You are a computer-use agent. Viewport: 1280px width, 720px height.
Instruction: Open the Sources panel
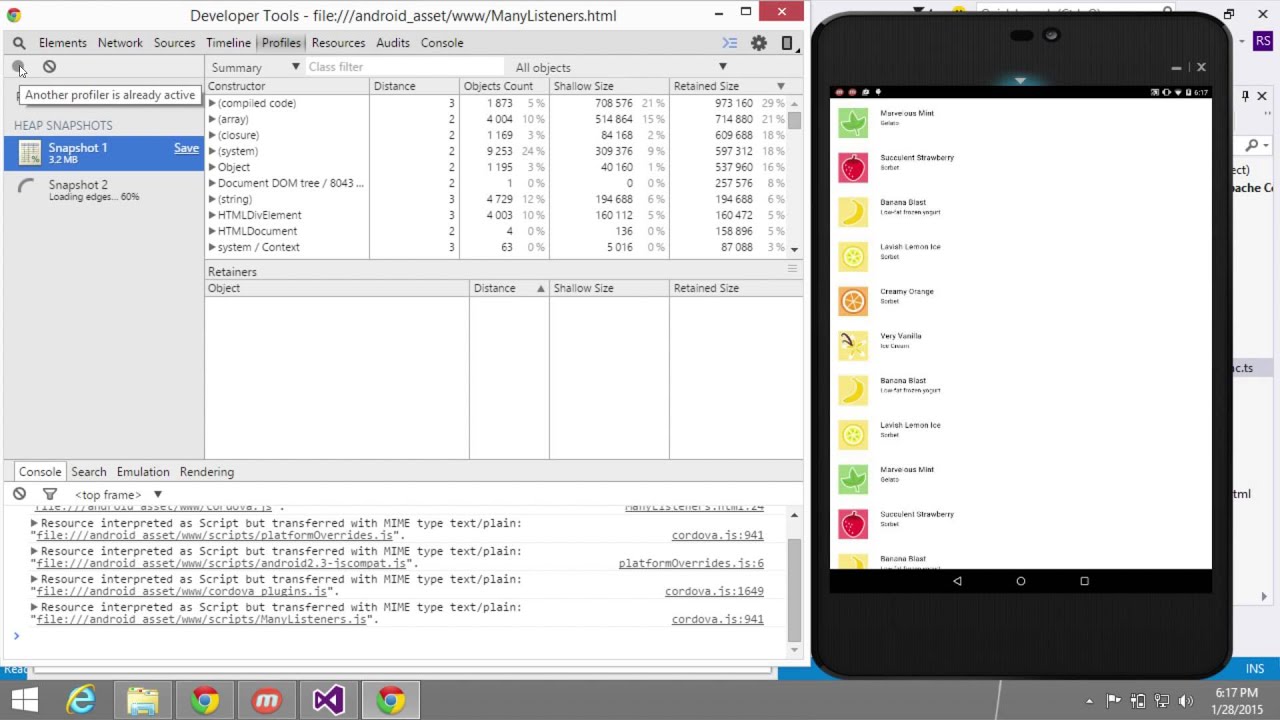click(174, 43)
